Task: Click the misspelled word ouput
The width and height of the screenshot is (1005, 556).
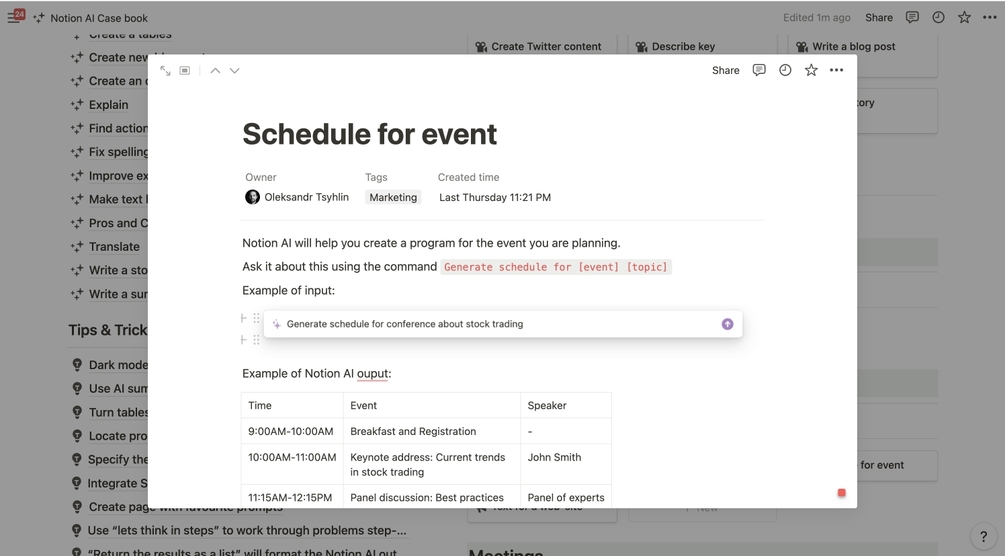Action: click(372, 373)
